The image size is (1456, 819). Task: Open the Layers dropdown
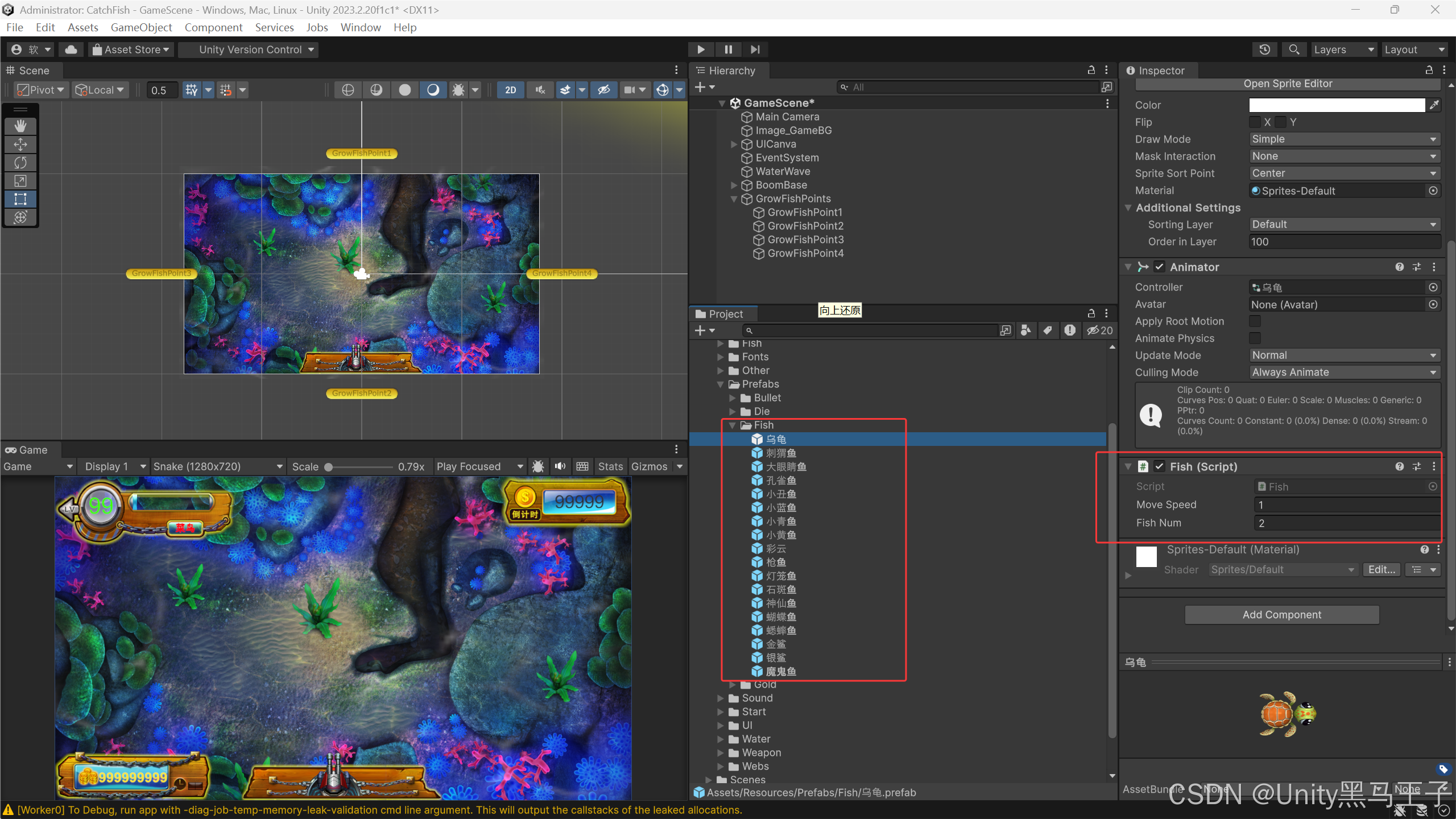pyautogui.click(x=1343, y=49)
